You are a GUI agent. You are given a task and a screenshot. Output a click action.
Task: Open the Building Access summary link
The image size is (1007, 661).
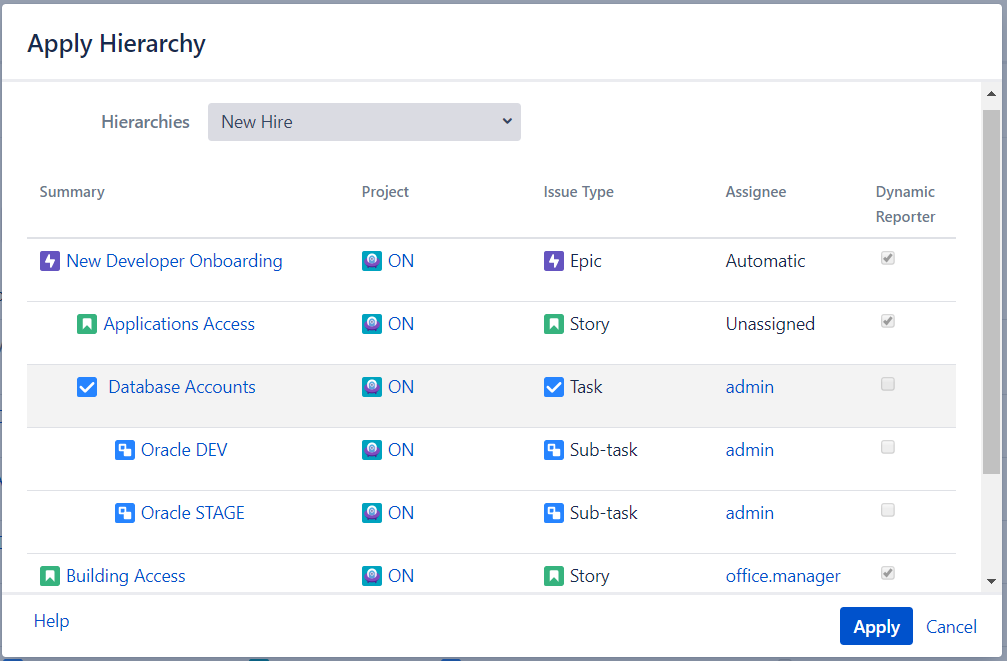tap(125, 576)
